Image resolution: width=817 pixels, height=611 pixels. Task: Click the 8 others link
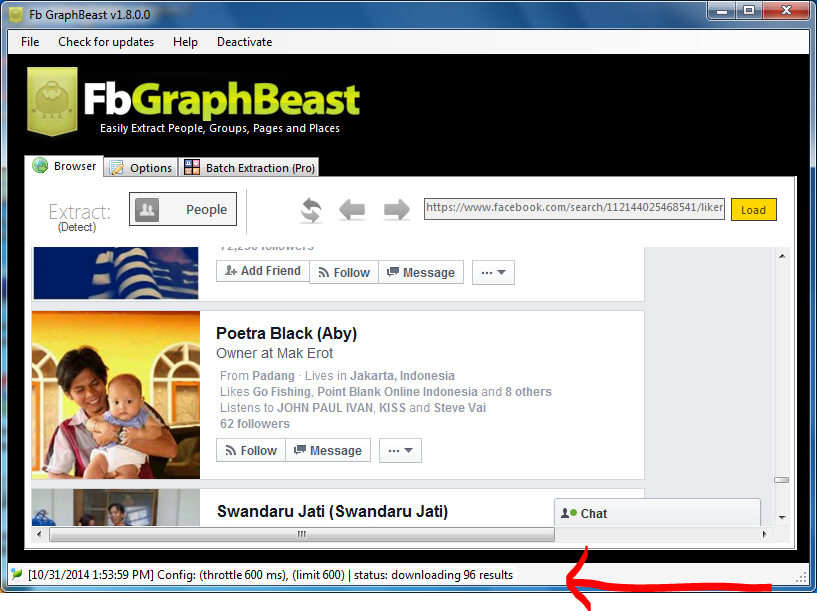coord(528,392)
